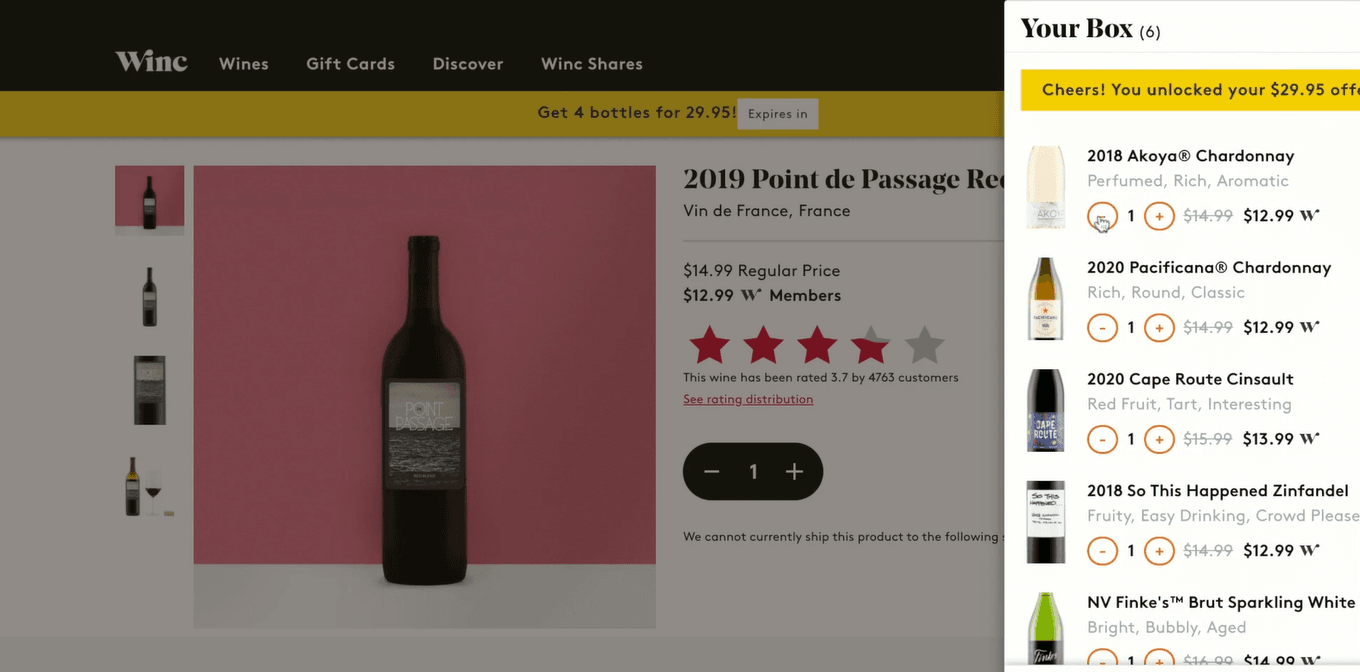Navigate to Winc Shares
The image size is (1360, 672).
click(592, 64)
